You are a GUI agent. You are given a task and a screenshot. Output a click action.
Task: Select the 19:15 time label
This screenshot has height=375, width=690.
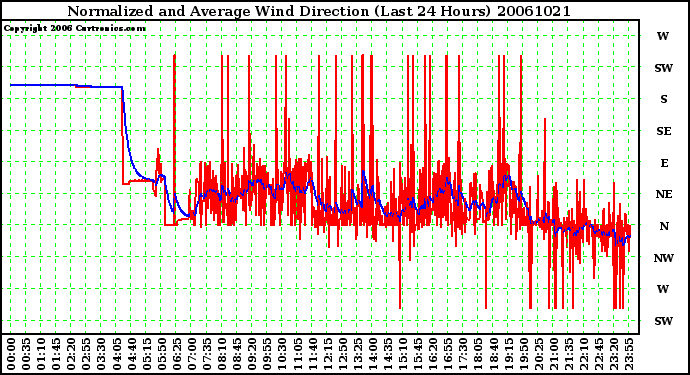pos(508,354)
